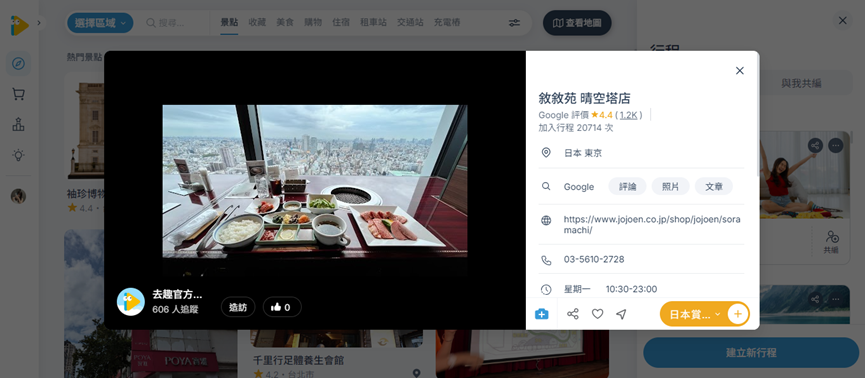Click the app logo in sidebar
This screenshot has width=865, height=378.
(19, 25)
